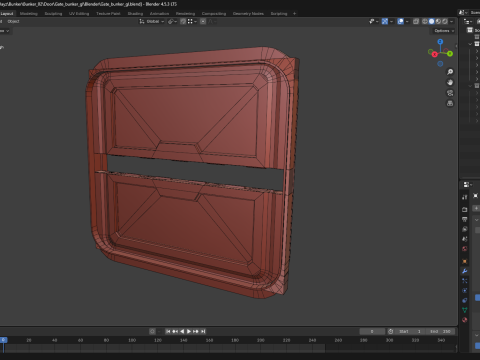Jump to the last frame
The height and width of the screenshot is (360, 480).
(x=203, y=331)
